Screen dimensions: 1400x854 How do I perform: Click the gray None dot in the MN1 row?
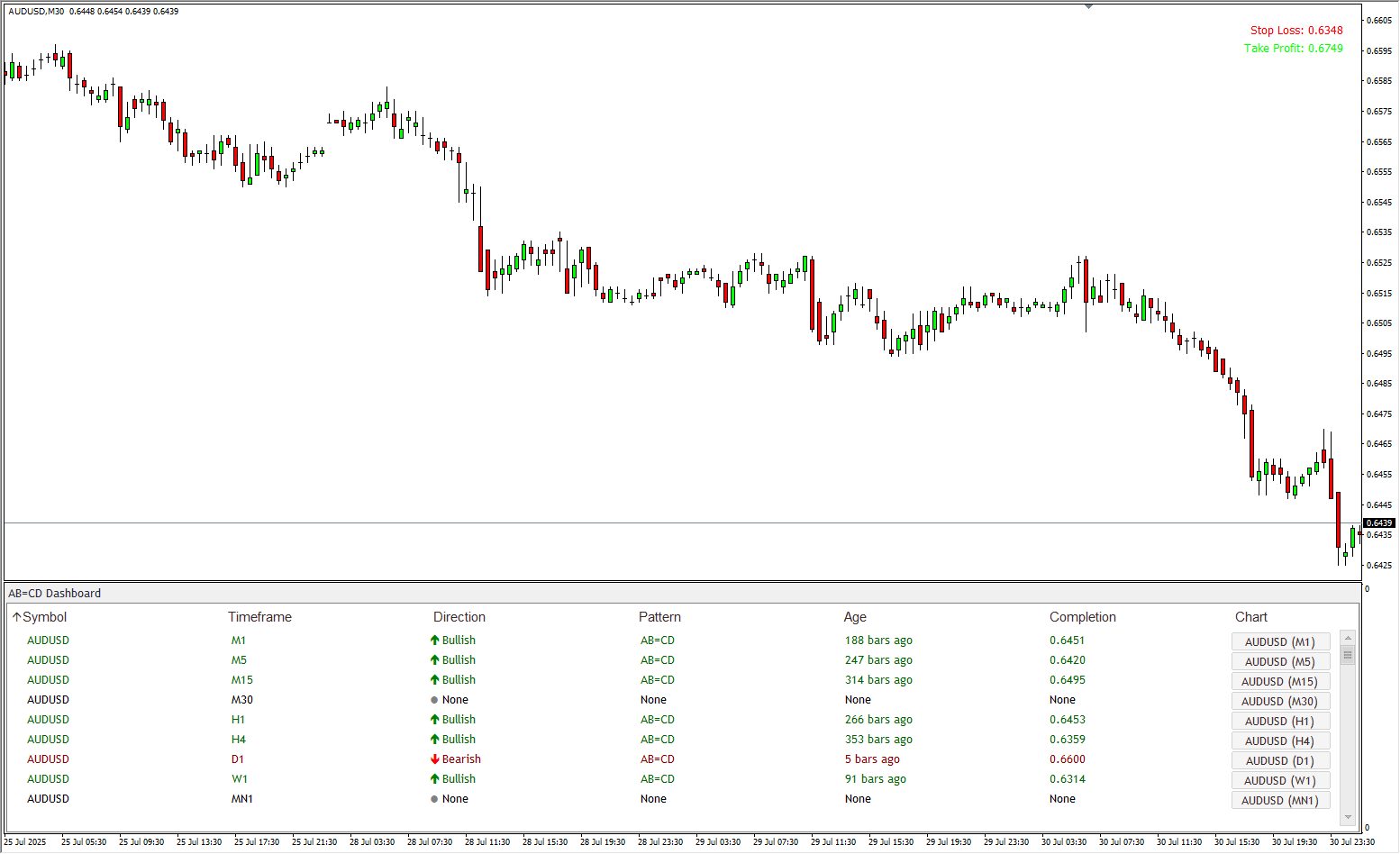click(x=434, y=799)
